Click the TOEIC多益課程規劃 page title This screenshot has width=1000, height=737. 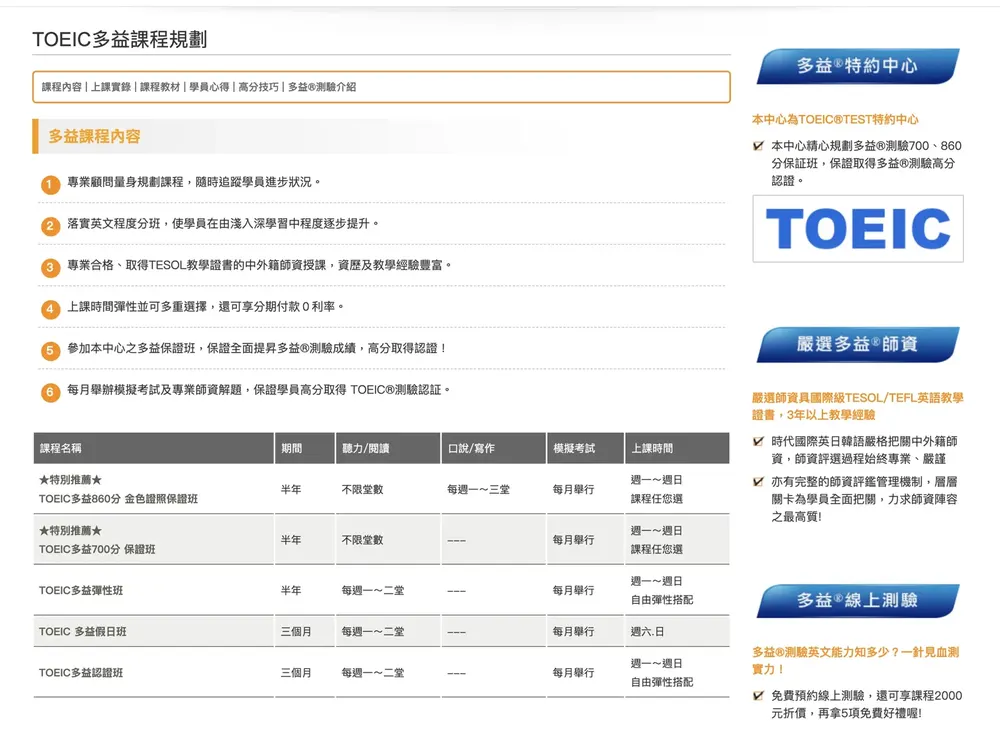[120, 40]
